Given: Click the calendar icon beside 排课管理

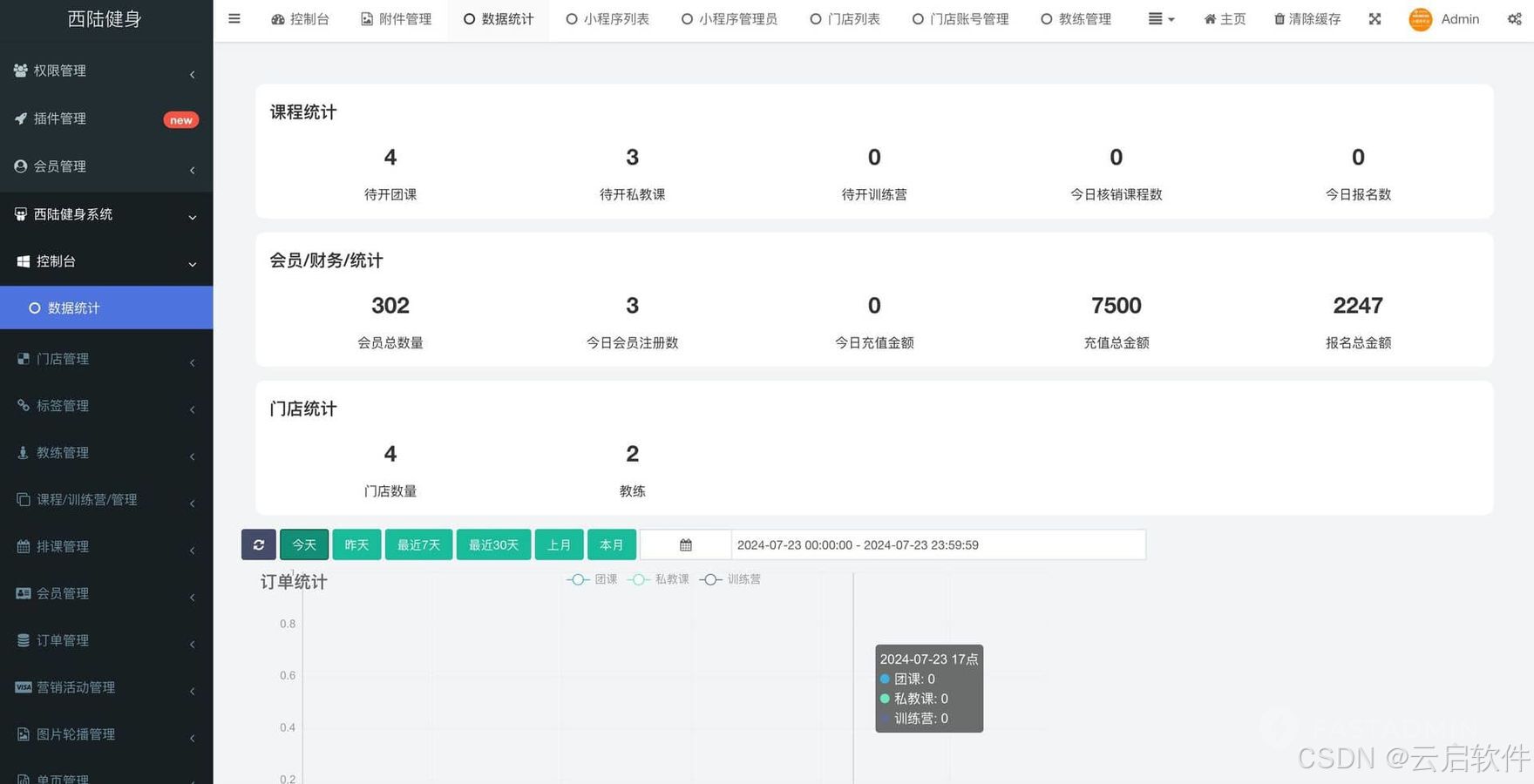Looking at the screenshot, I should tap(24, 546).
